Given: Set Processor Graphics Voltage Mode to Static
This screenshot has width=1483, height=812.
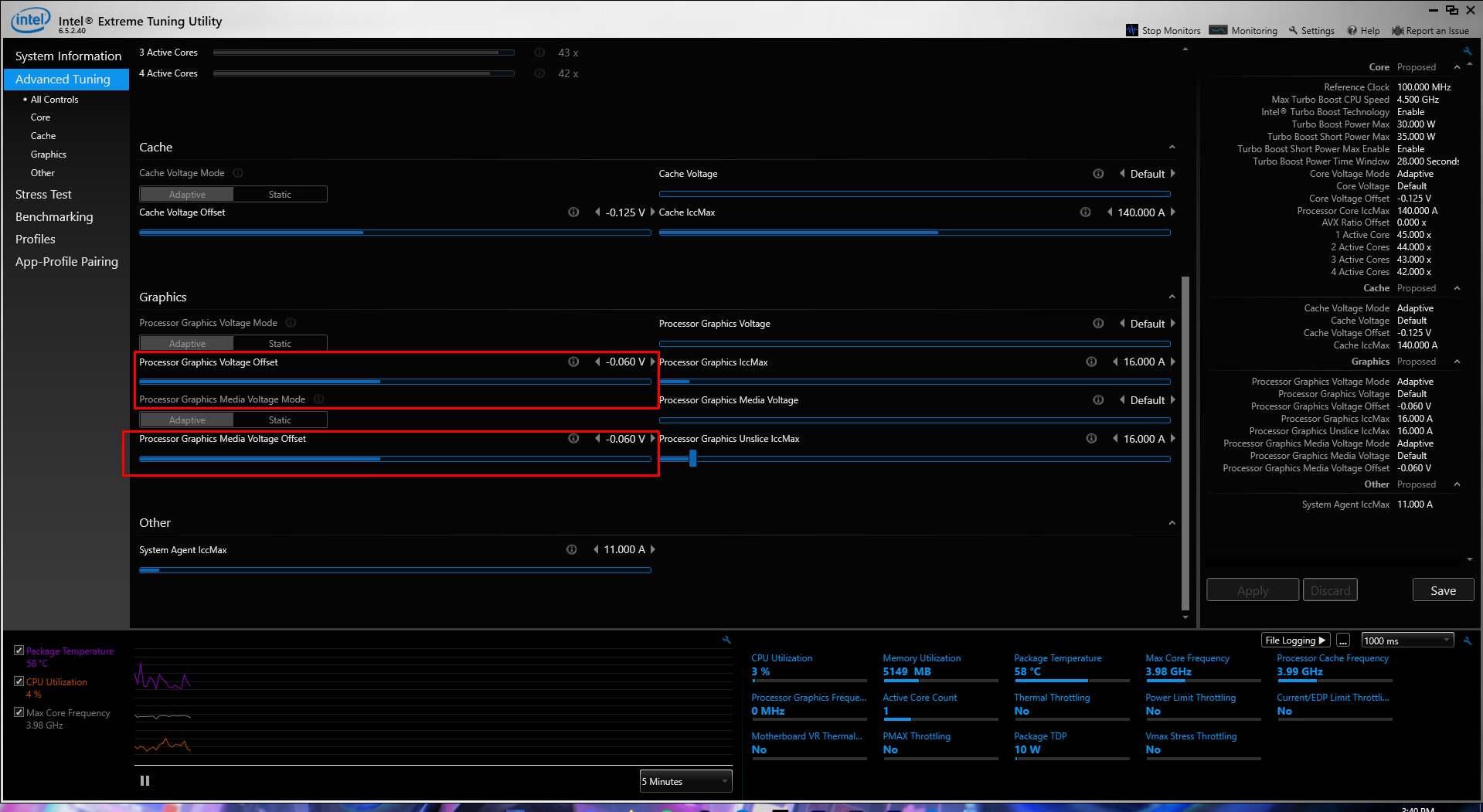Looking at the screenshot, I should [x=280, y=344].
